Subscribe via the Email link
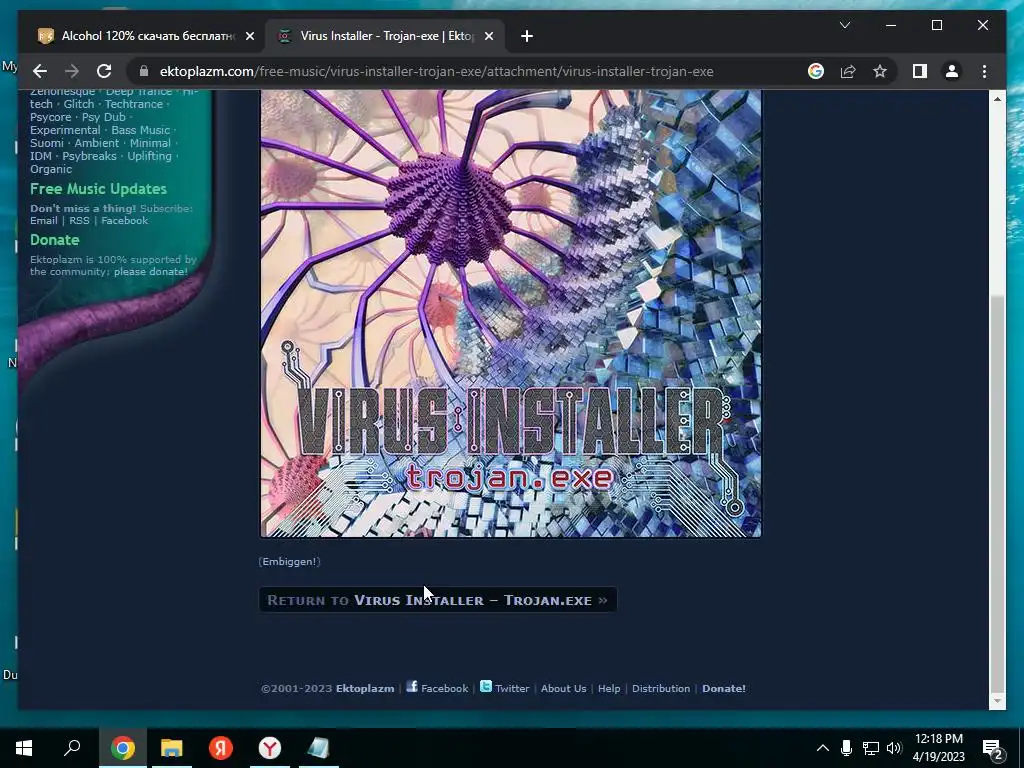1024x768 pixels. click(x=44, y=221)
